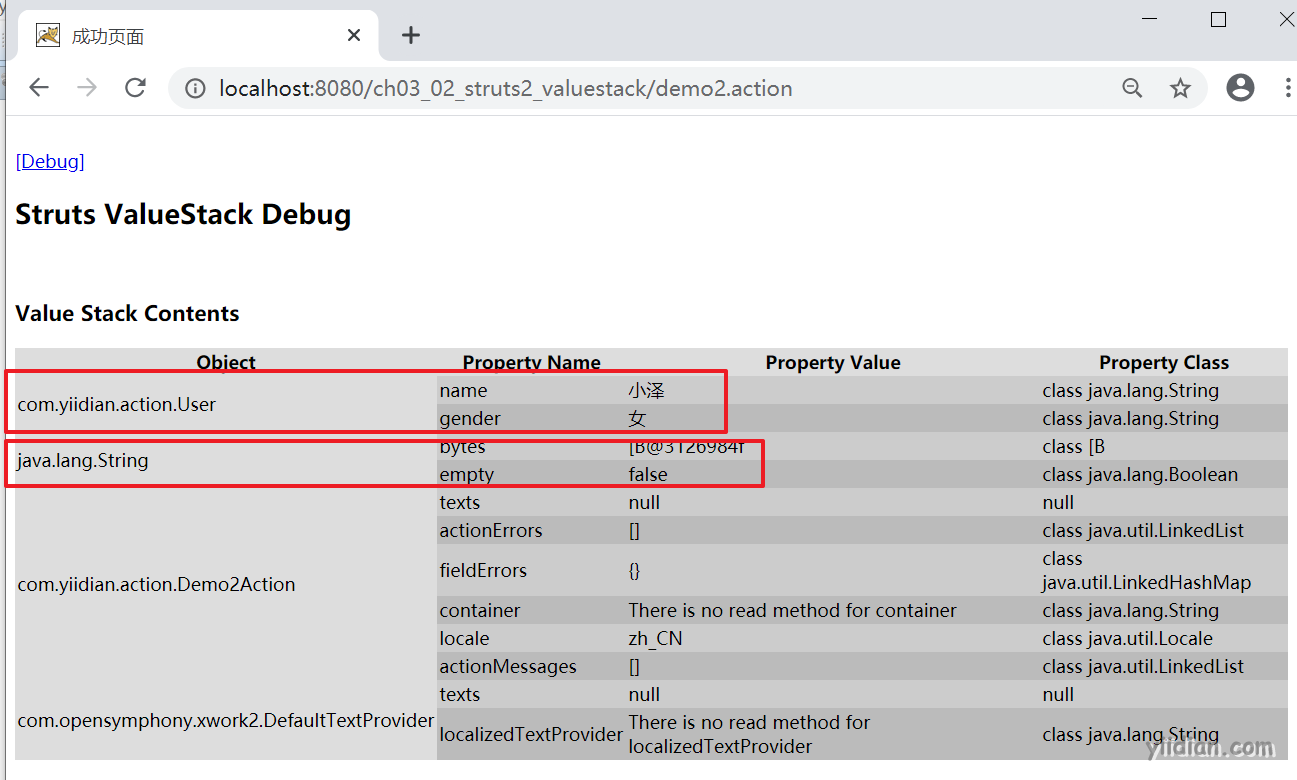
Task: Open Chrome's three-dot menu
Action: click(1287, 88)
